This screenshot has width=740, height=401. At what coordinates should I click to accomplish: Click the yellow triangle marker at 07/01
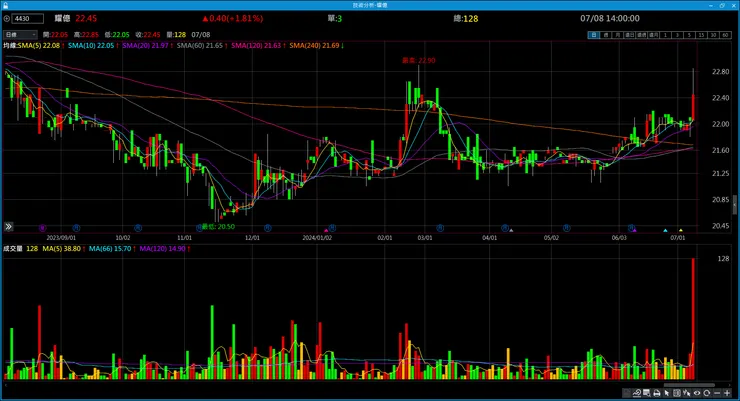[x=681, y=230]
